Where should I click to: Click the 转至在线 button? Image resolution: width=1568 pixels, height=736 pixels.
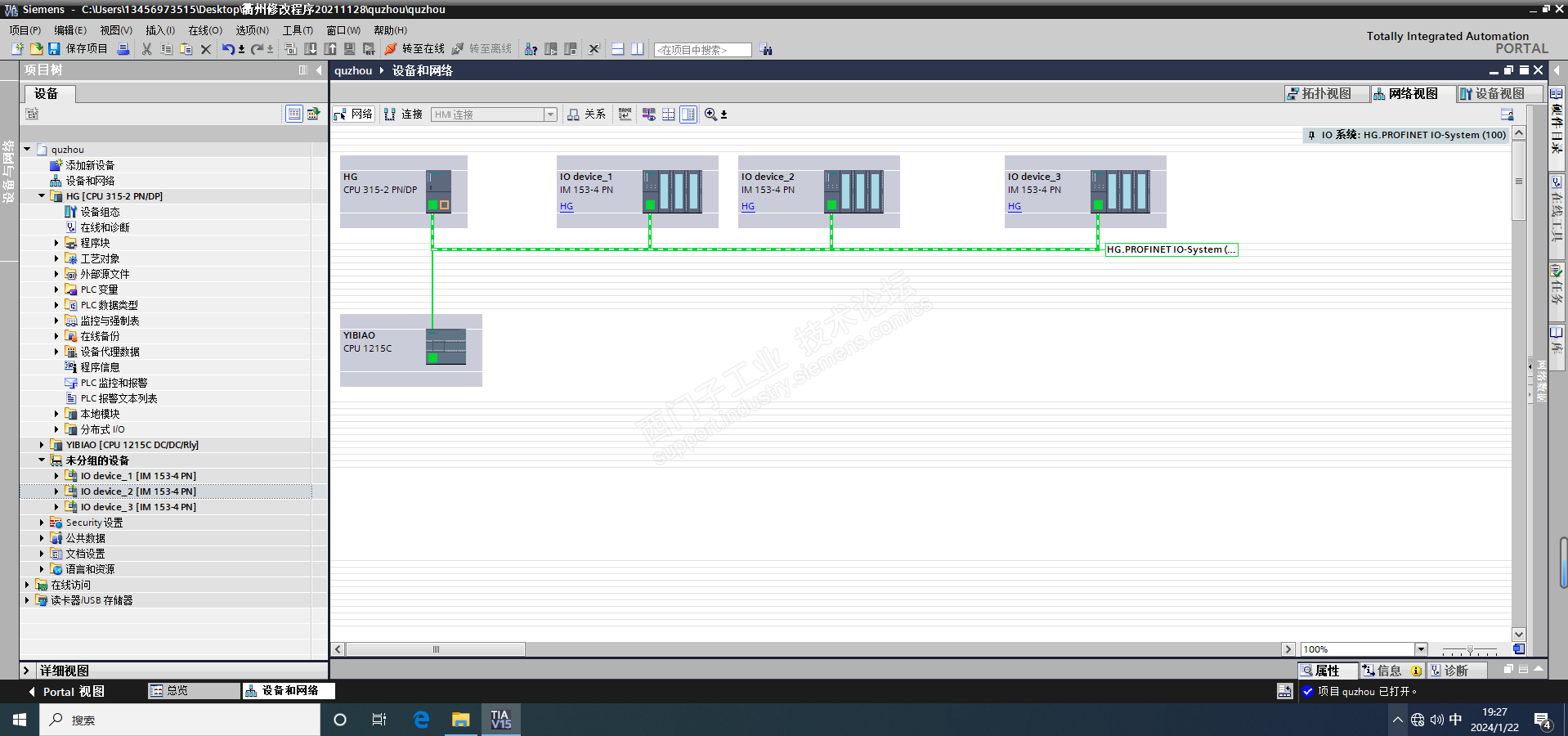(414, 49)
